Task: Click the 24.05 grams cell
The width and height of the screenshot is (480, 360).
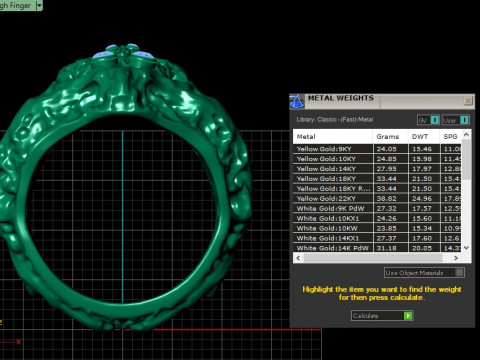Action: pyautogui.click(x=390, y=149)
